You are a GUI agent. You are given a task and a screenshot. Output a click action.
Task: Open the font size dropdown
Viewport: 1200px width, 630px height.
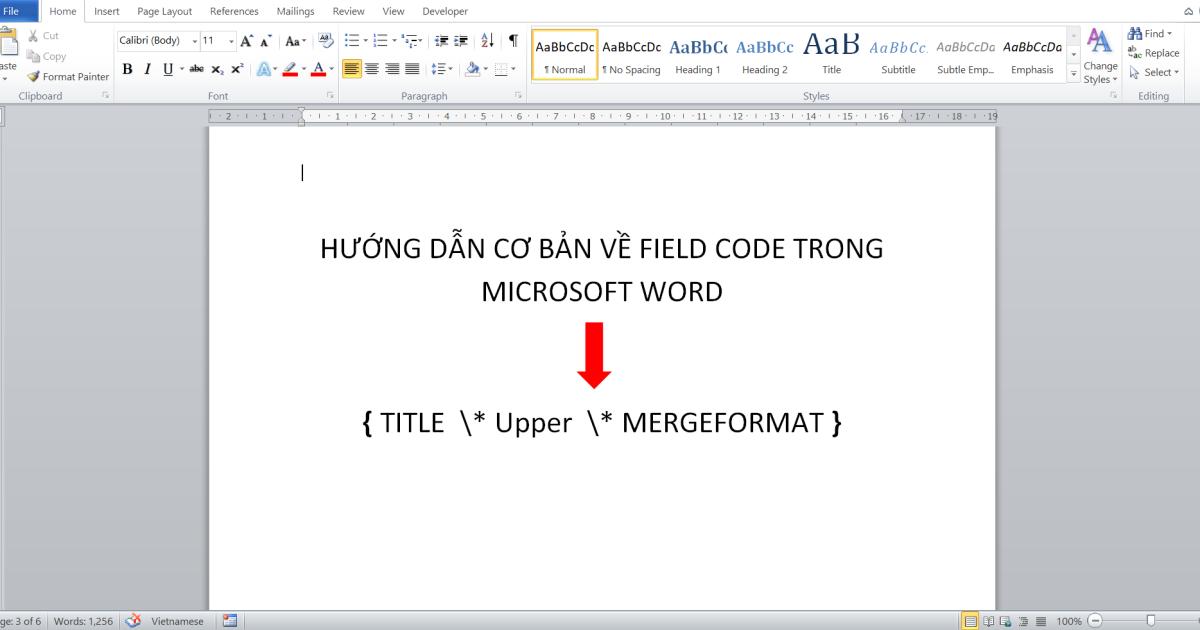click(x=230, y=41)
